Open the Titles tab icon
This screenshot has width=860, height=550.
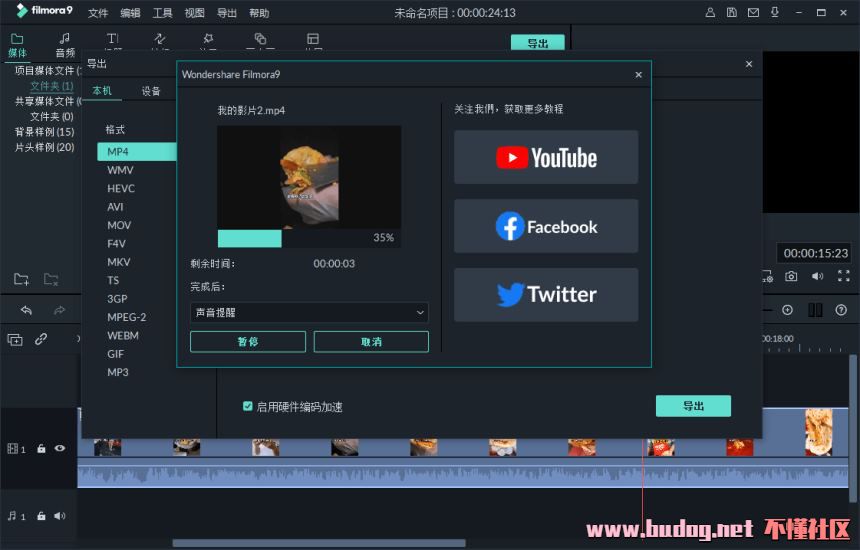(112, 38)
